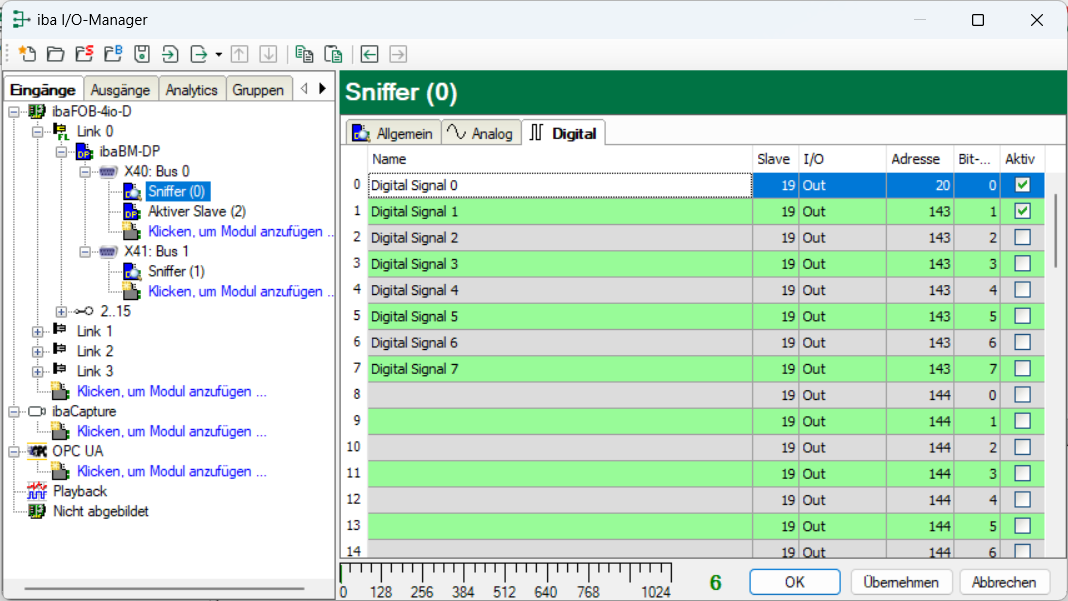
Task: Click the folder icon with red S
Action: point(84,54)
